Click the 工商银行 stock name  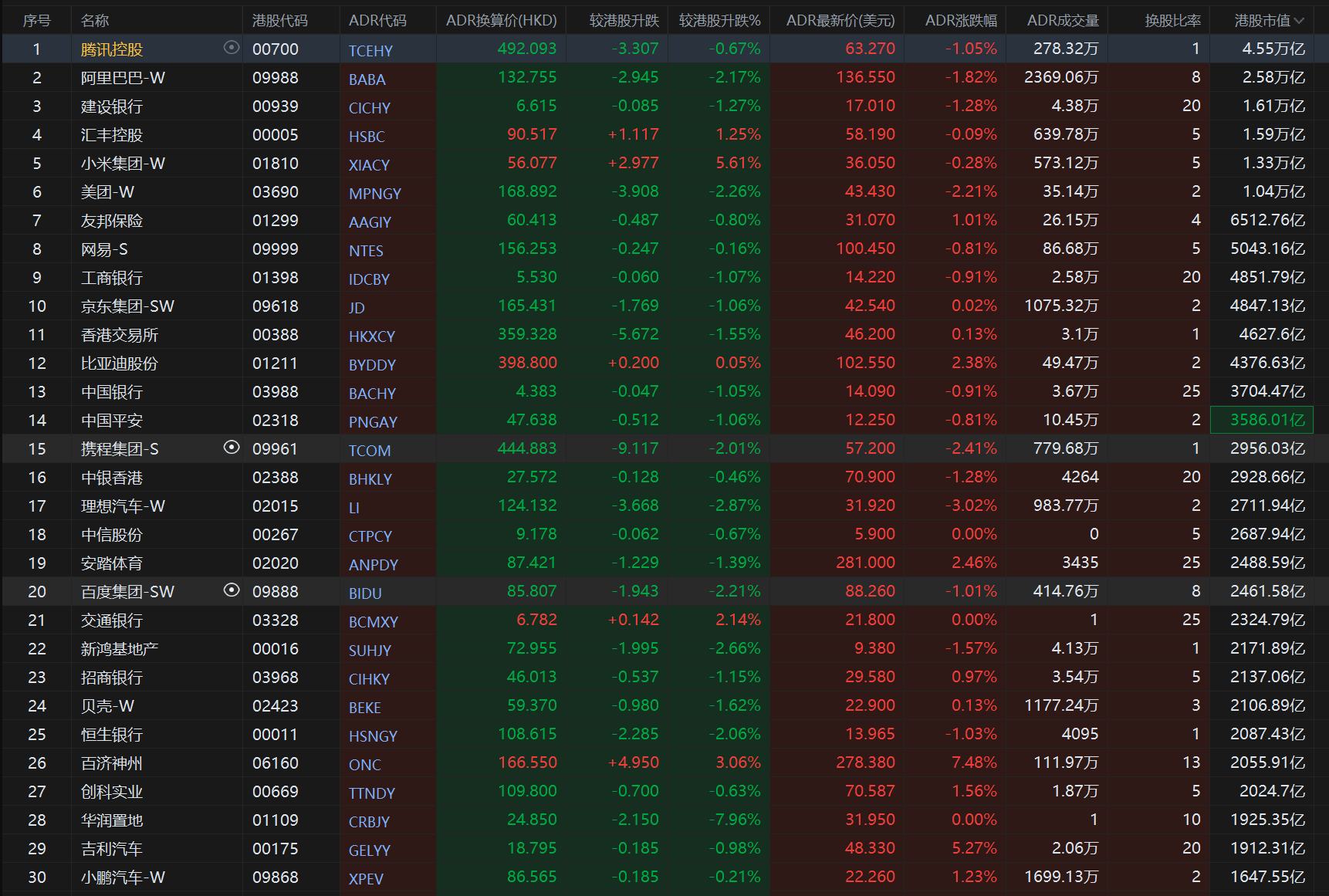point(112,278)
